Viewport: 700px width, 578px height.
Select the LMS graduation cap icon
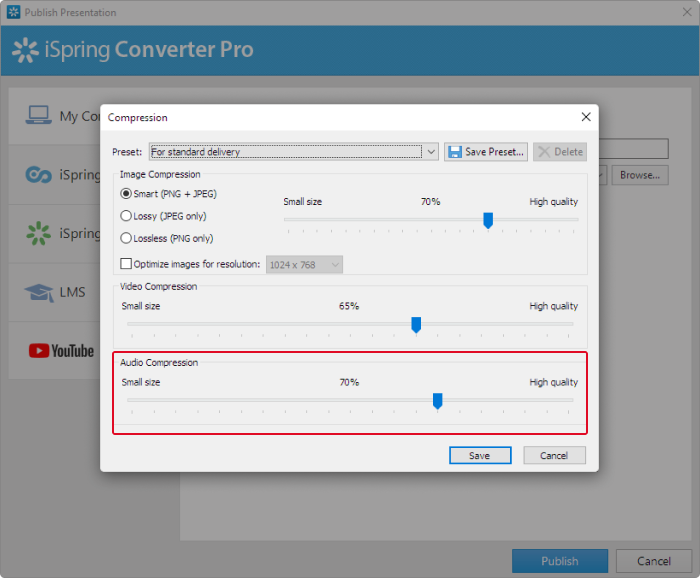tap(39, 292)
